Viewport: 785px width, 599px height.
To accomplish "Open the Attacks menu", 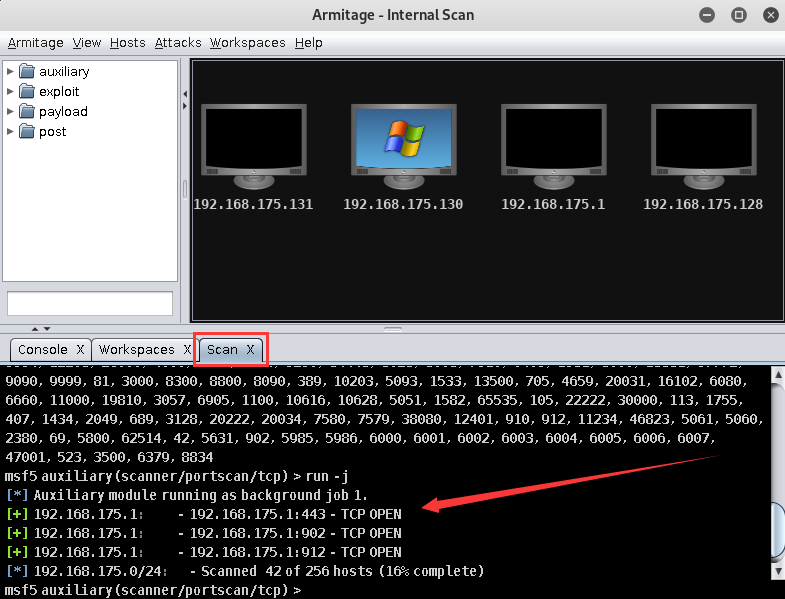I will click(178, 43).
